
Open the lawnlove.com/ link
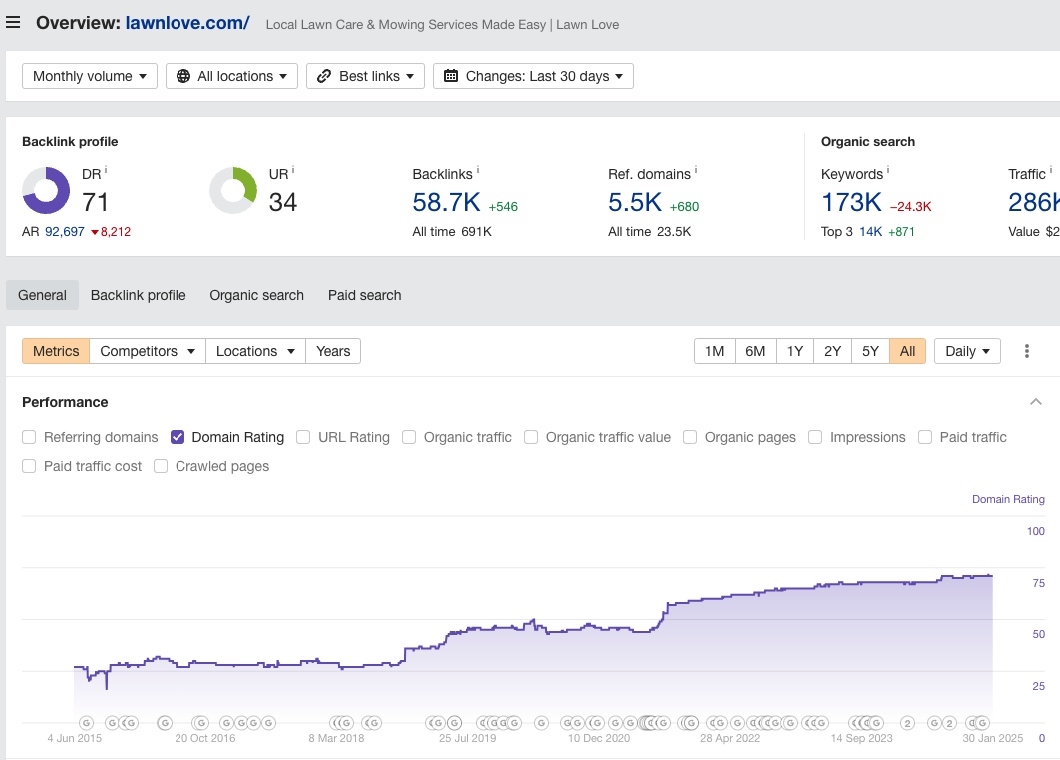pos(187,23)
